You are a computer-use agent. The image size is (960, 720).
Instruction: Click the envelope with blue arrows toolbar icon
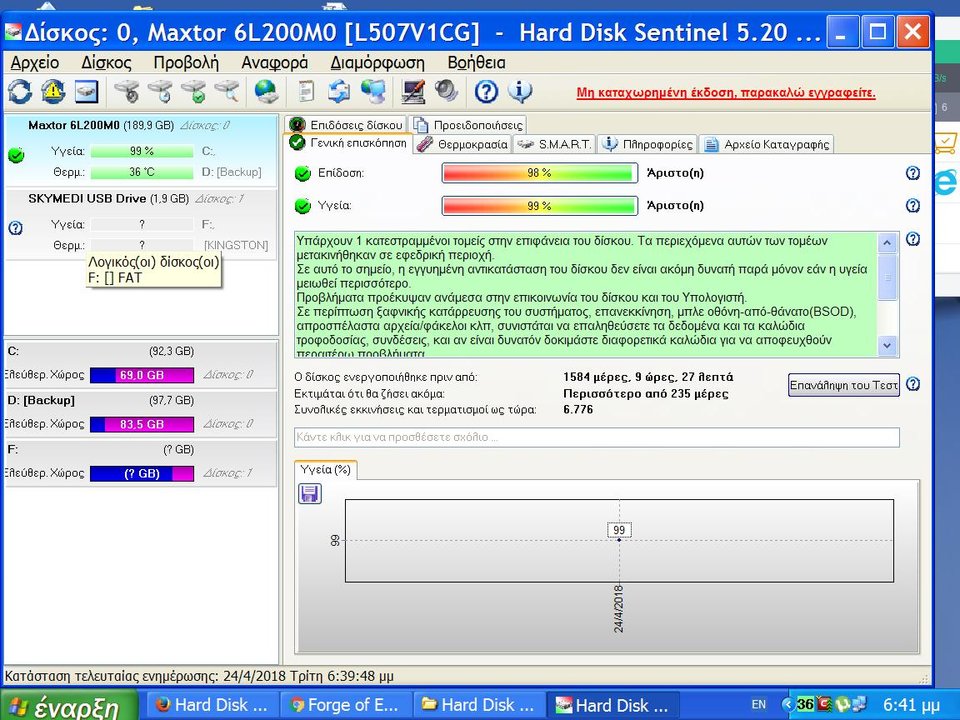339,92
